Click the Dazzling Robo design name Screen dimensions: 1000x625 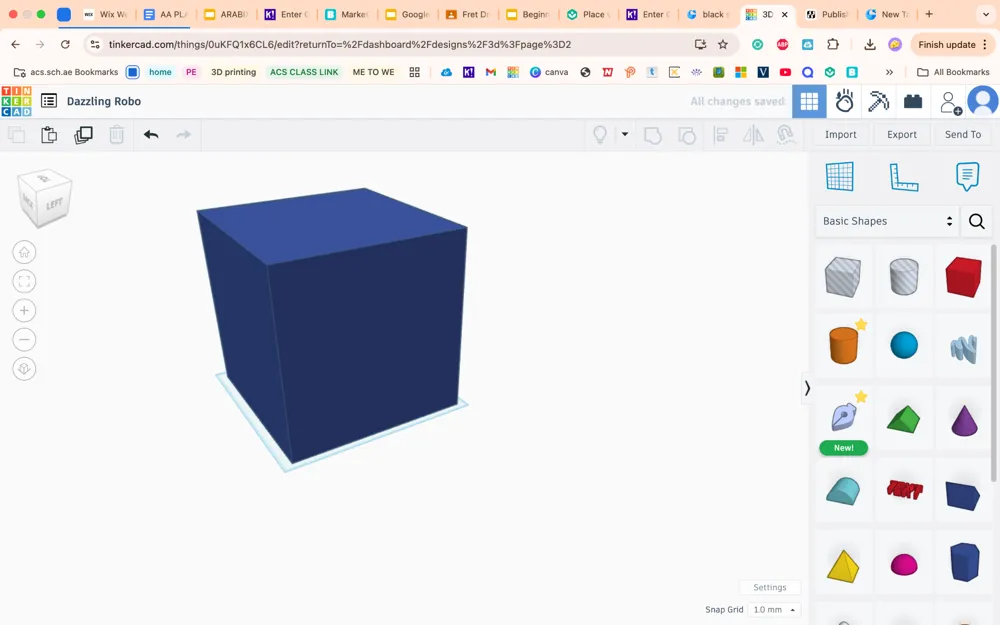pyautogui.click(x=104, y=101)
